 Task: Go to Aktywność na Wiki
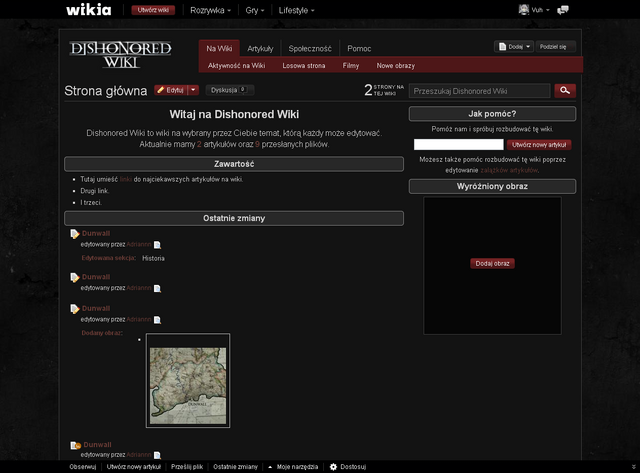(236, 66)
